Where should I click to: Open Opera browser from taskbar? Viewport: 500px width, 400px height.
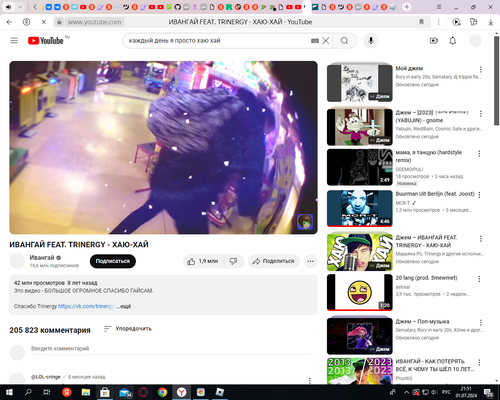[143, 392]
